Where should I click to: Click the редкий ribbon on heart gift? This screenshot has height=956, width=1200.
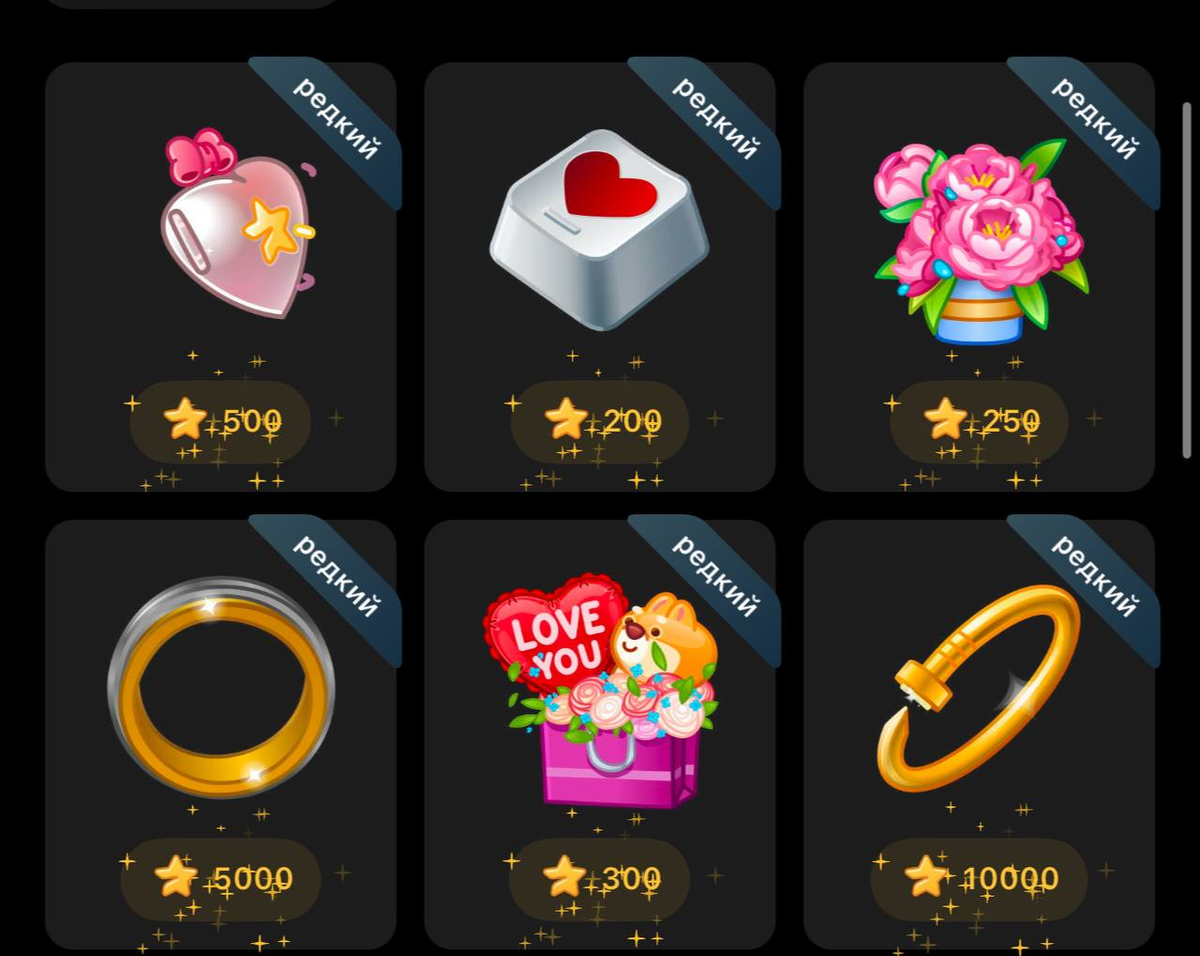tap(336, 119)
